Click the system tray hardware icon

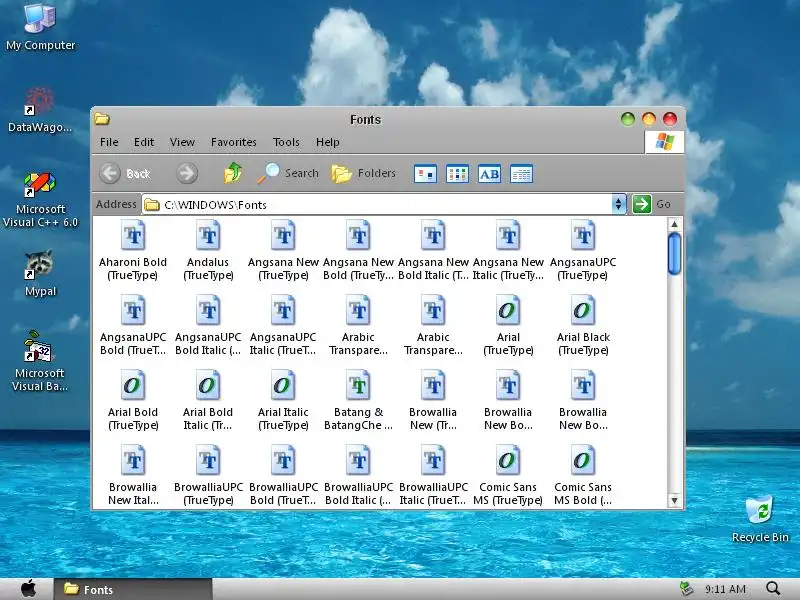coord(687,589)
